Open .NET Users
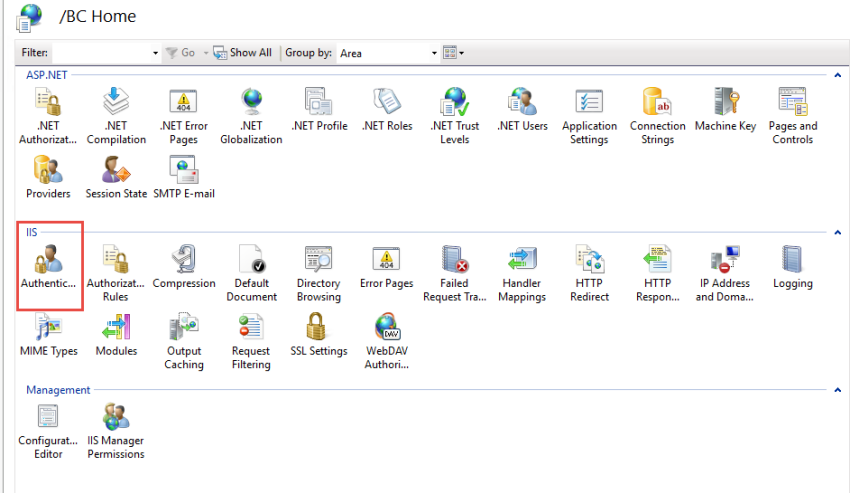 pos(523,110)
